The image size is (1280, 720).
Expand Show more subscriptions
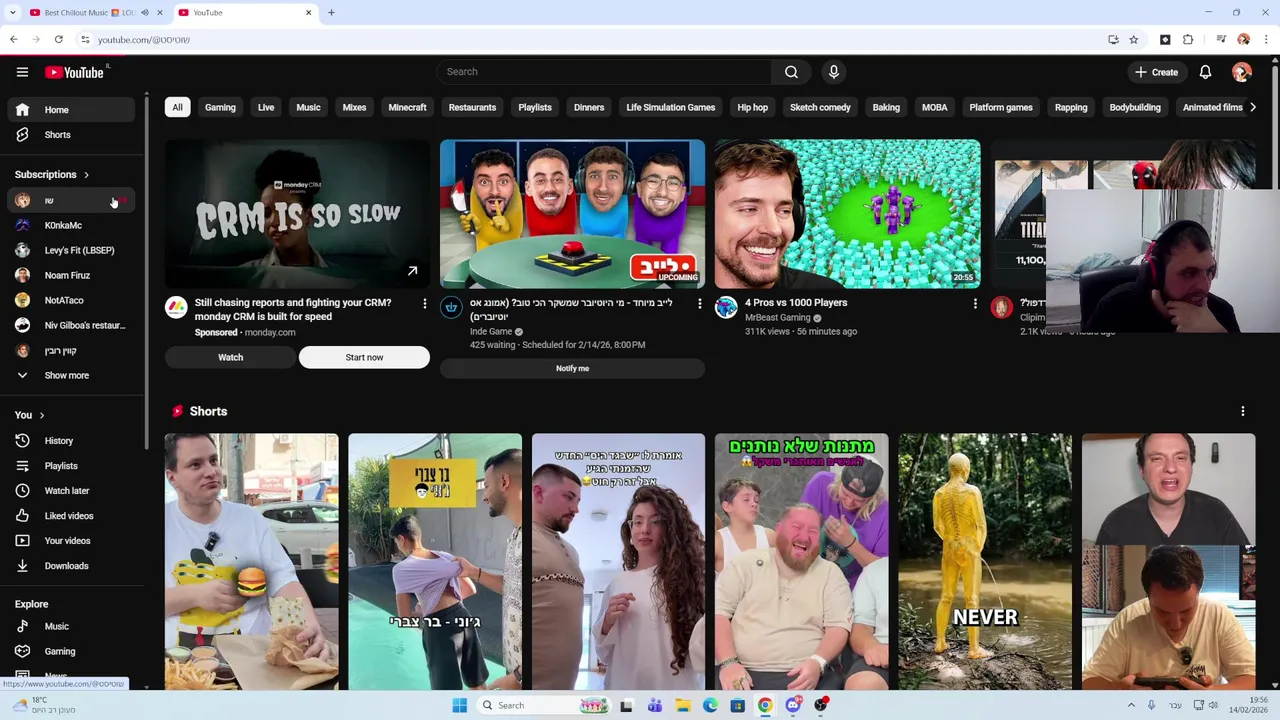click(x=71, y=376)
